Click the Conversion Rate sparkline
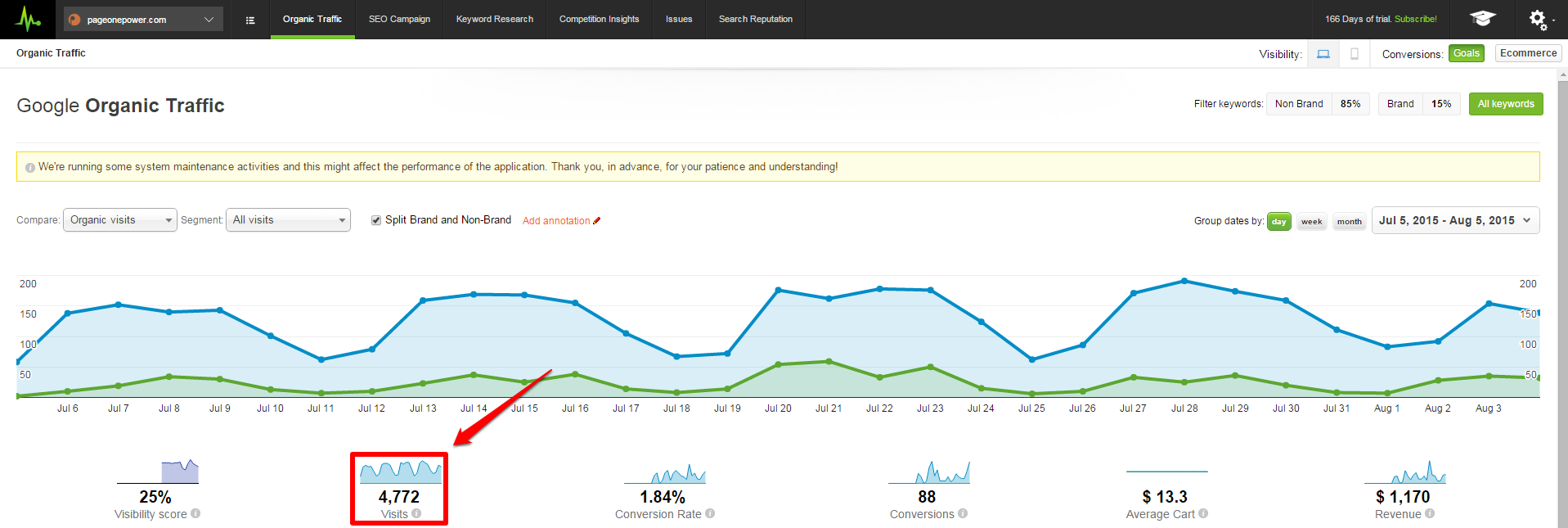 665,473
